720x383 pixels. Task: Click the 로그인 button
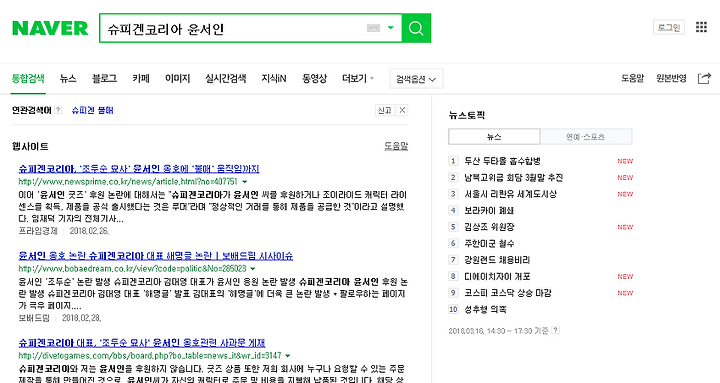[669, 27]
